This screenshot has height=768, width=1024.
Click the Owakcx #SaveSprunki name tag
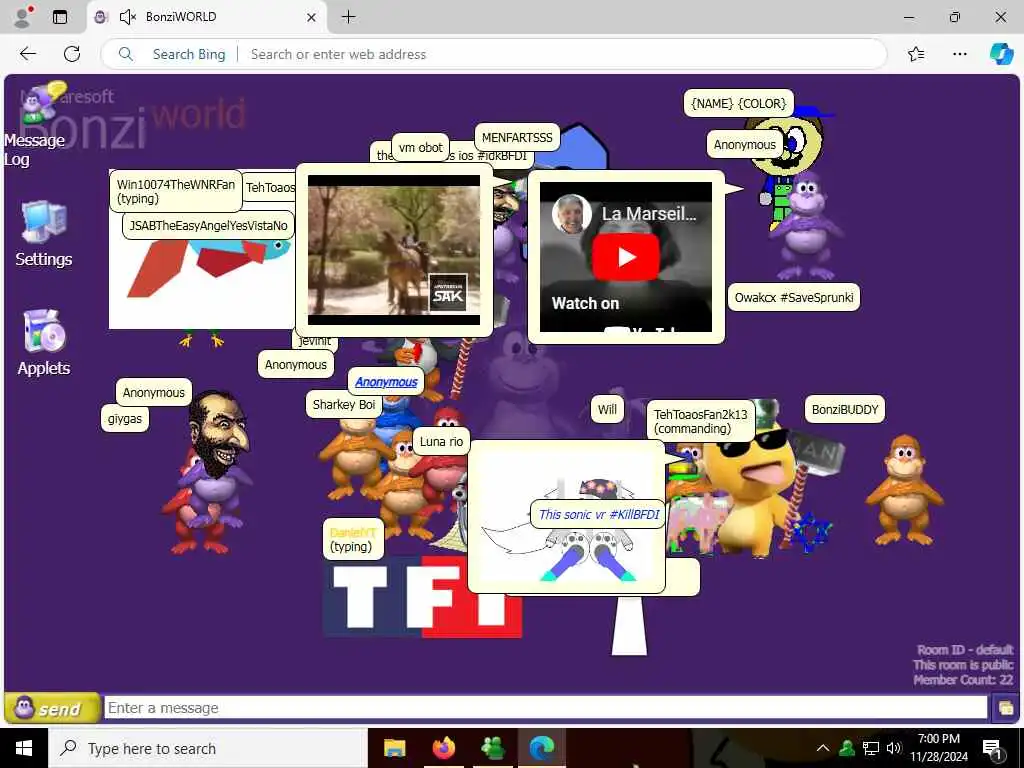pos(793,298)
